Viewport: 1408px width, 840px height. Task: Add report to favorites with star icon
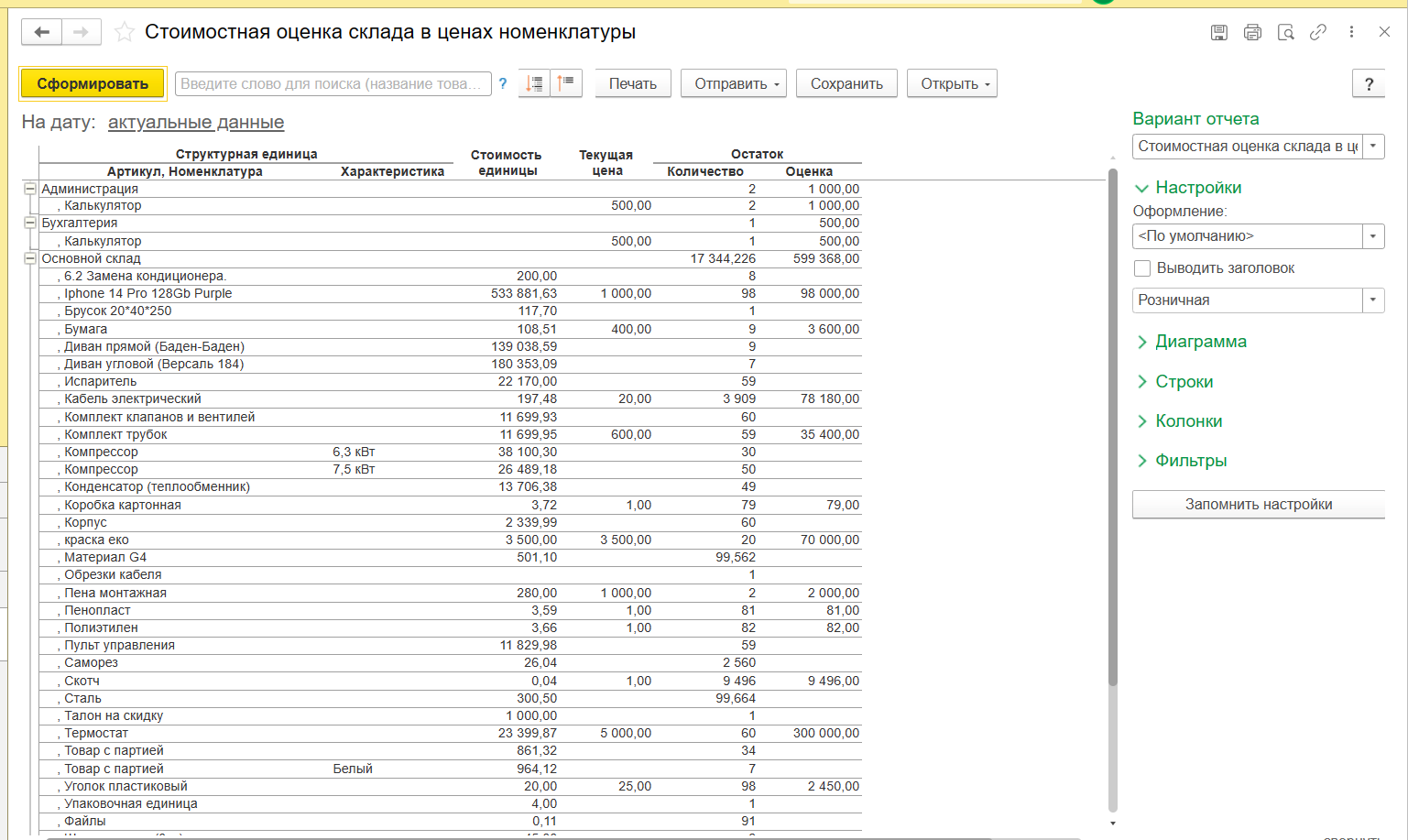pos(124,33)
